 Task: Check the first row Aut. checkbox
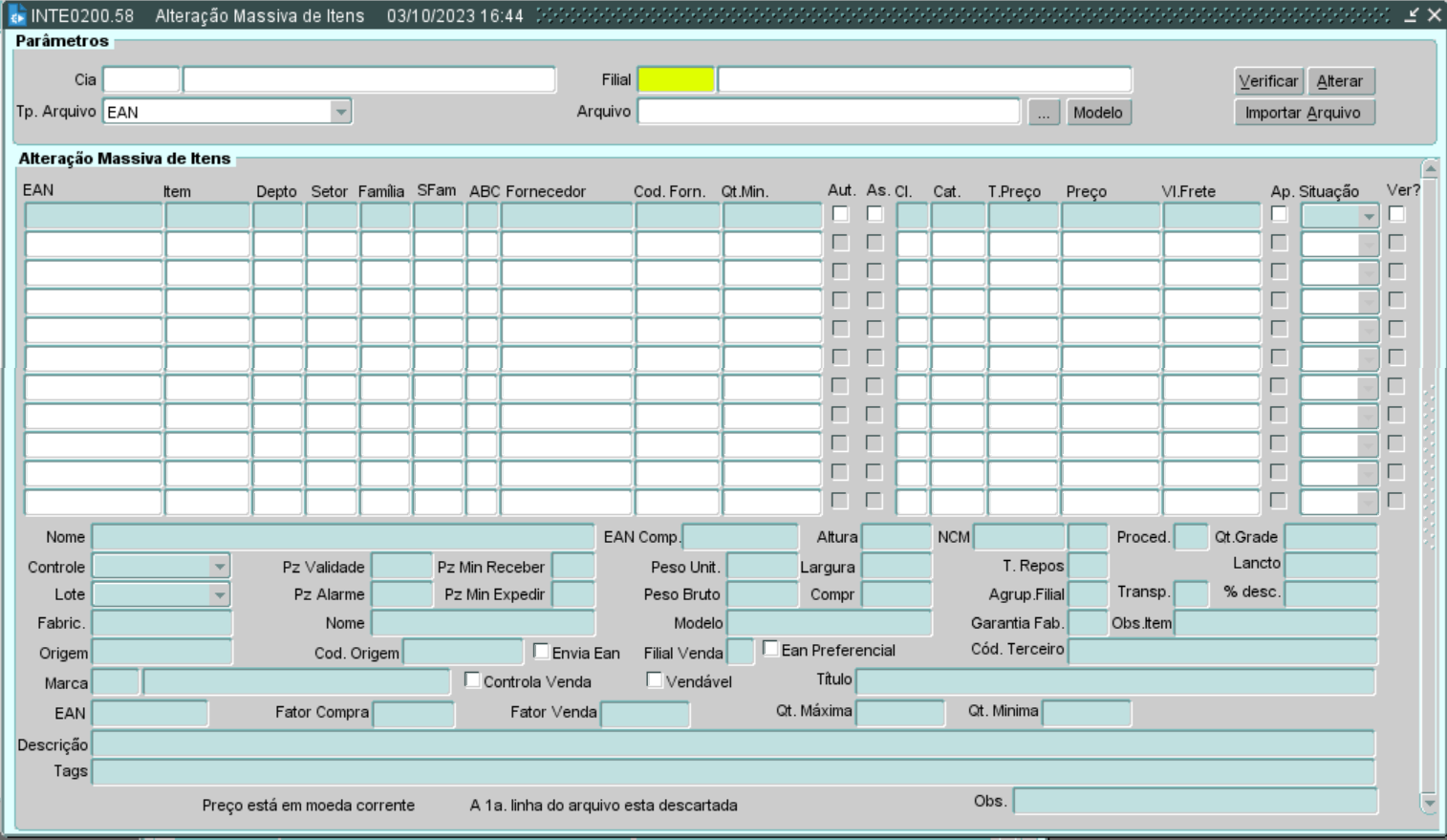point(840,215)
